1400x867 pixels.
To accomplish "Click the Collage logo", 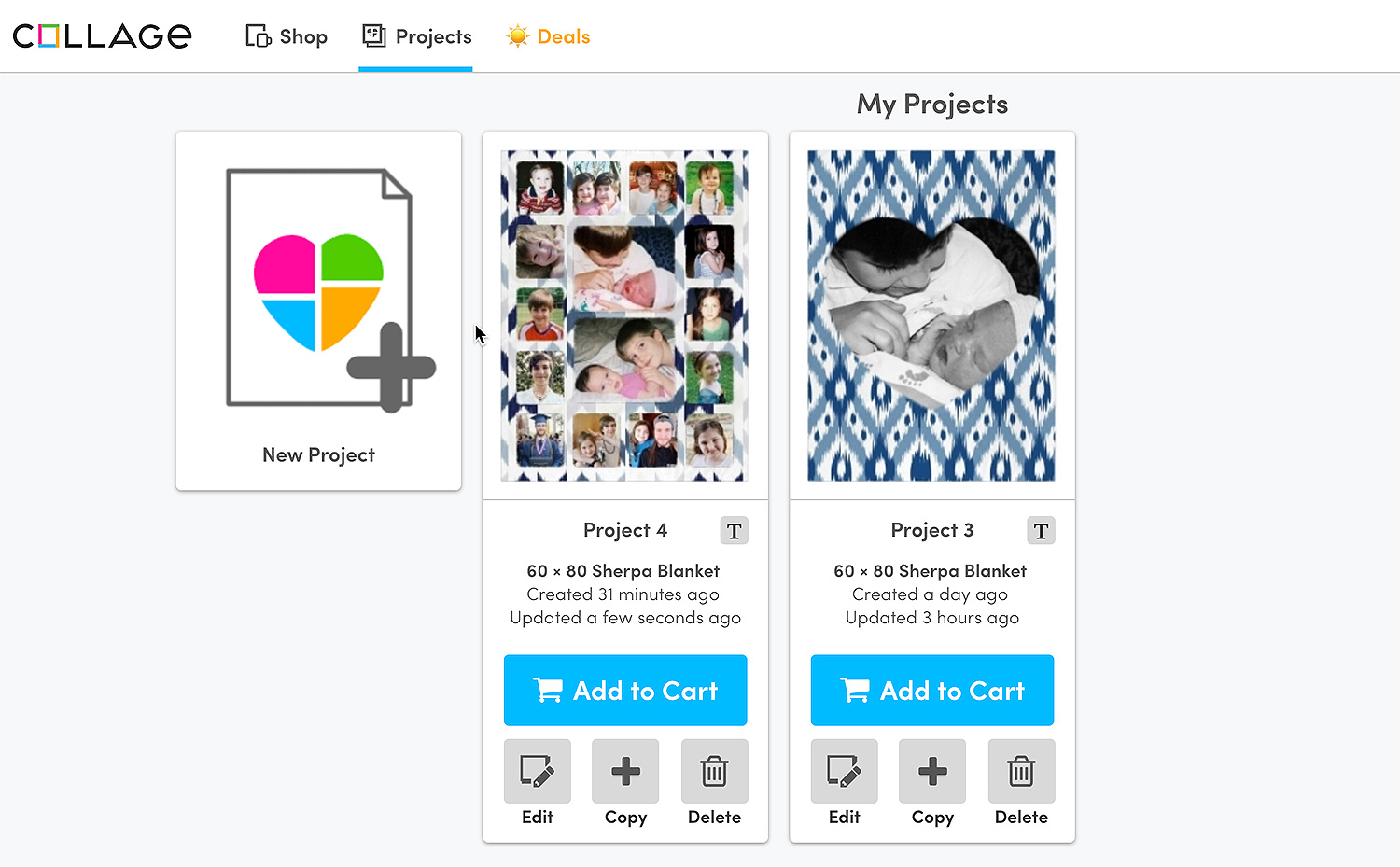I will (x=102, y=36).
